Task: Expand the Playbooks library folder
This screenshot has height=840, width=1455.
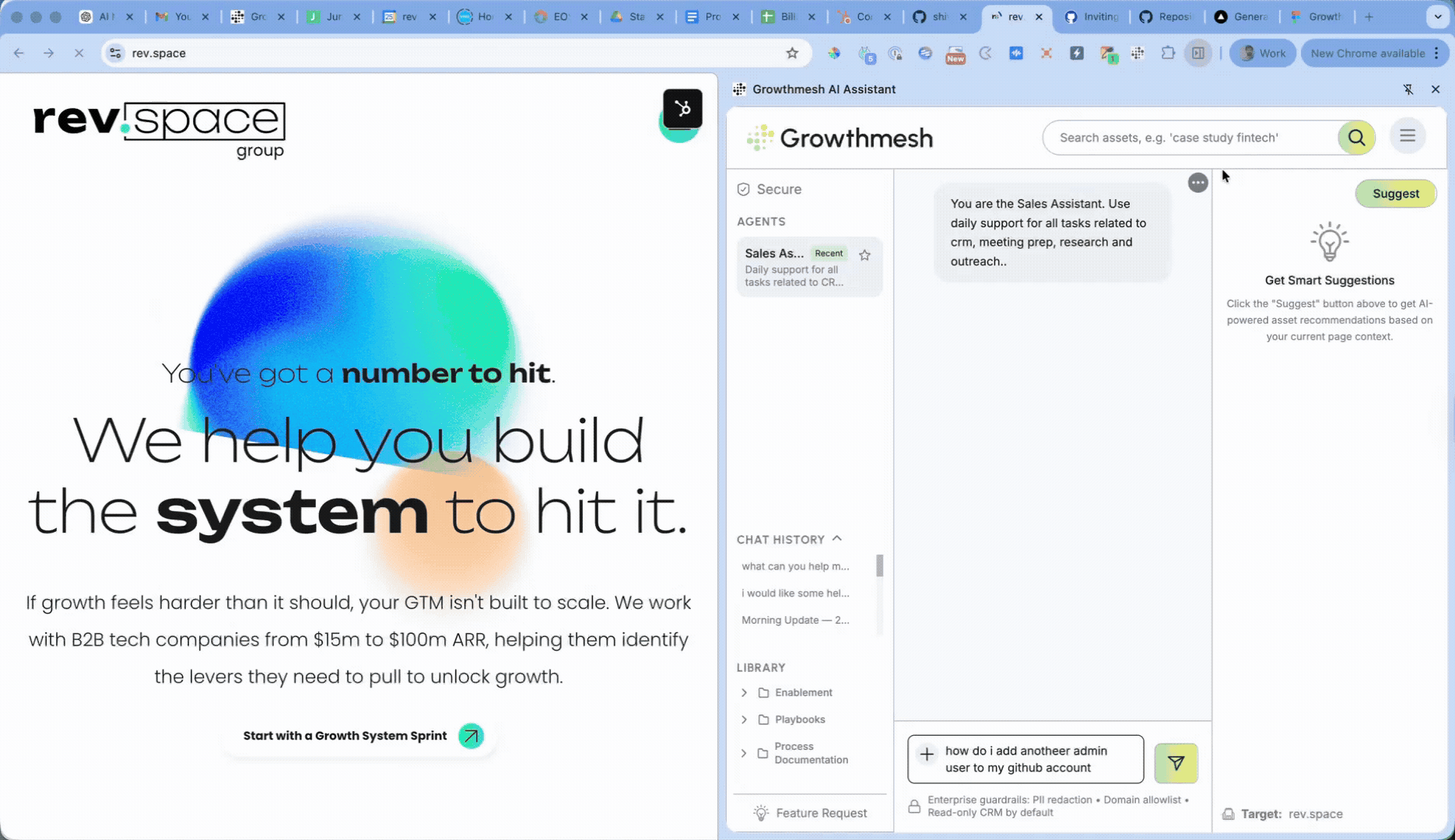Action: point(744,719)
